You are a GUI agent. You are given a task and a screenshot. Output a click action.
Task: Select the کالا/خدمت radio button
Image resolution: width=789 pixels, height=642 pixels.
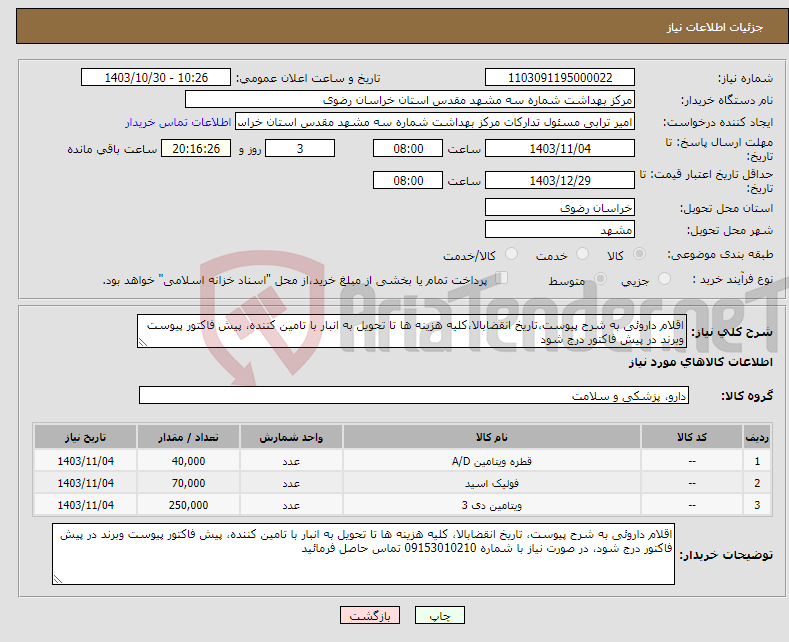coord(511,254)
